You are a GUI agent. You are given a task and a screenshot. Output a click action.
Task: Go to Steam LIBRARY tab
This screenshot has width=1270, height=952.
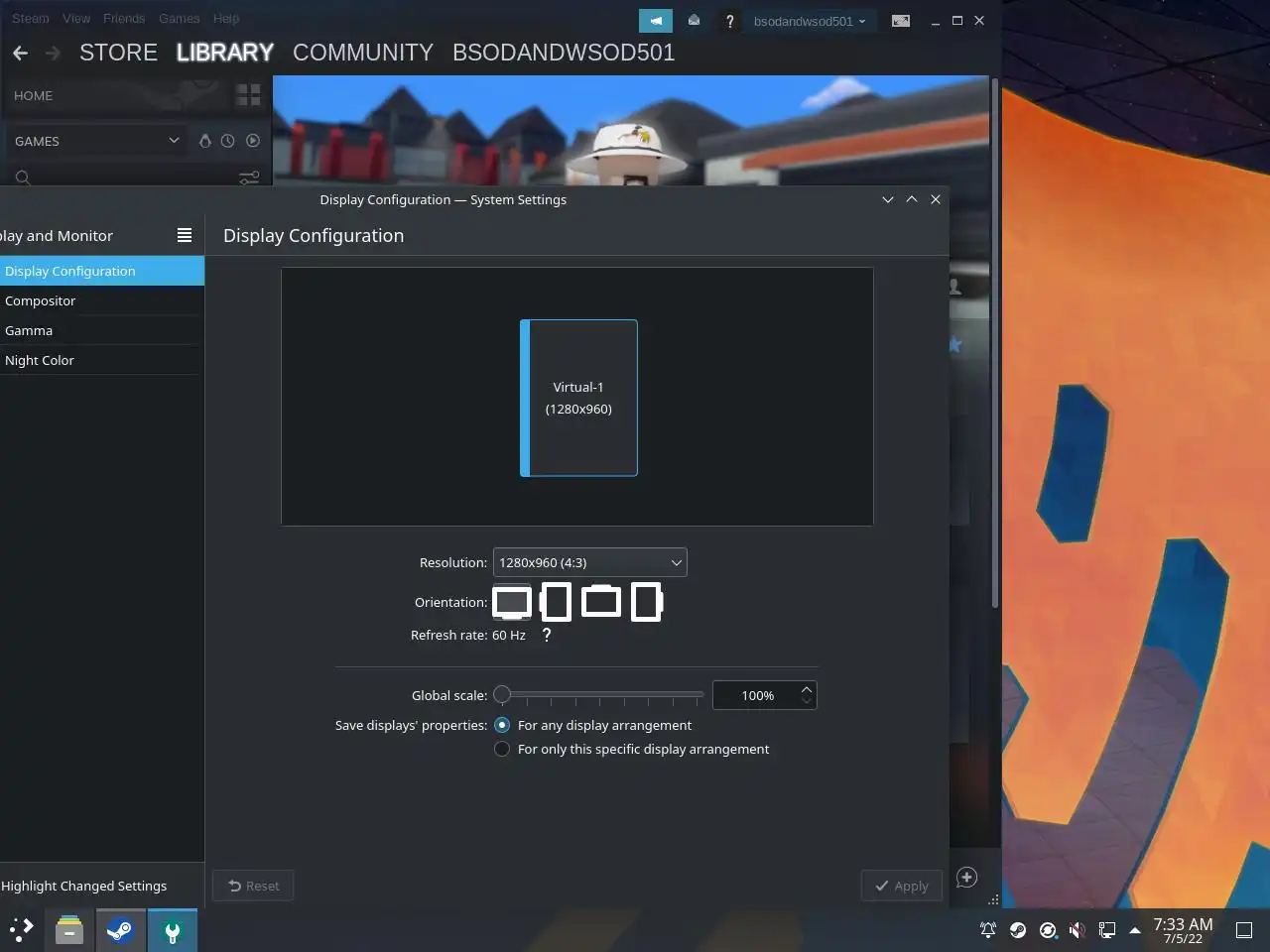tap(225, 53)
